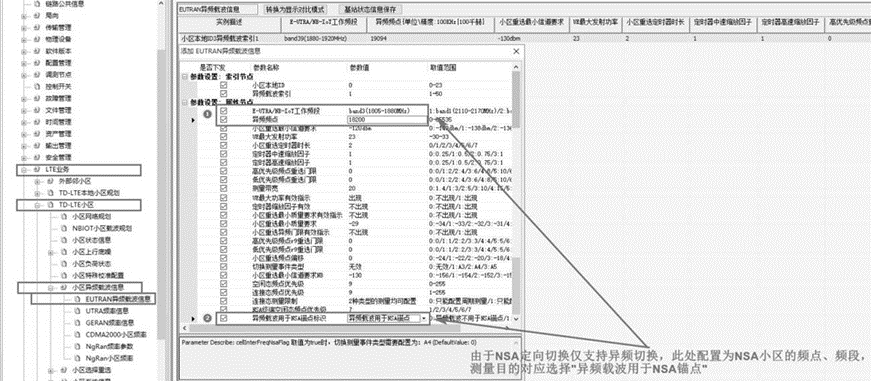Click the 资产管理 folder icon in tree
Screen dimensions: 871x381
click(x=36, y=134)
